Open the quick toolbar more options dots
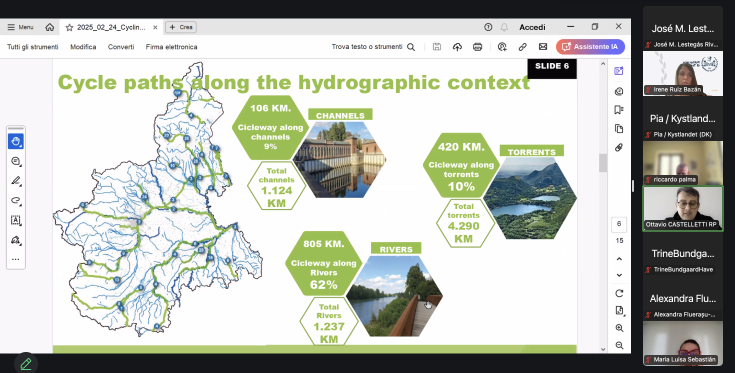This screenshot has width=735, height=373. coord(16,259)
